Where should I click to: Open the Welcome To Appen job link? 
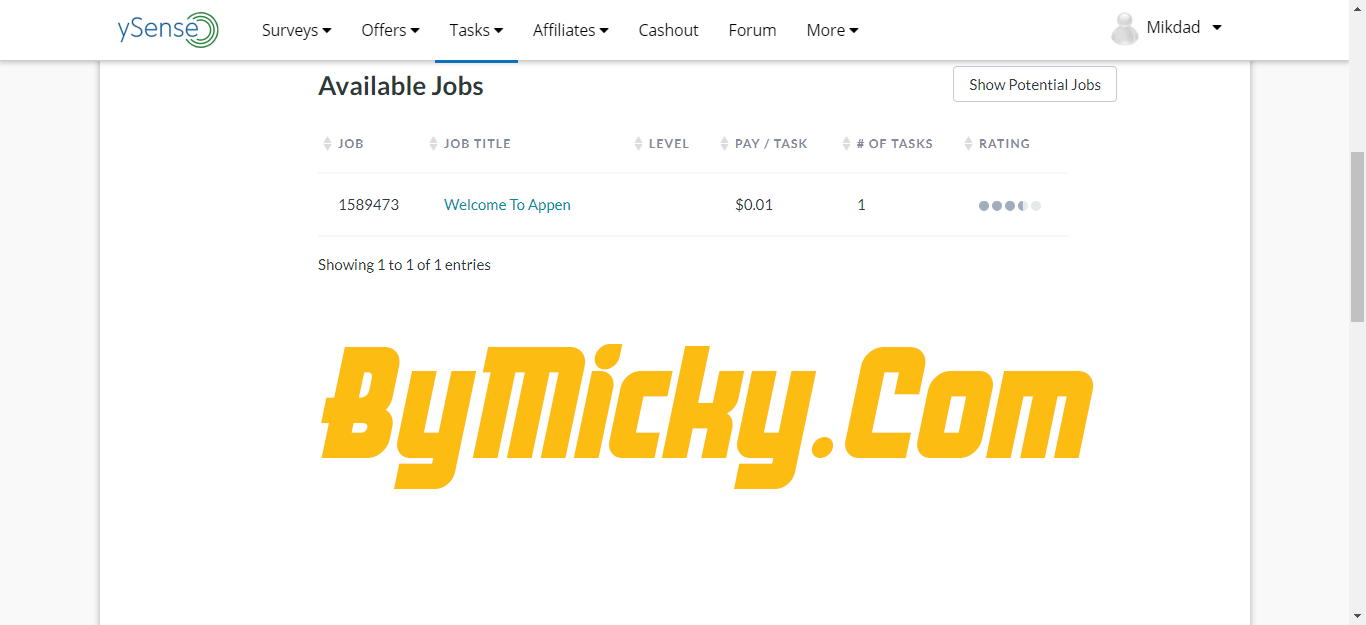pos(507,205)
